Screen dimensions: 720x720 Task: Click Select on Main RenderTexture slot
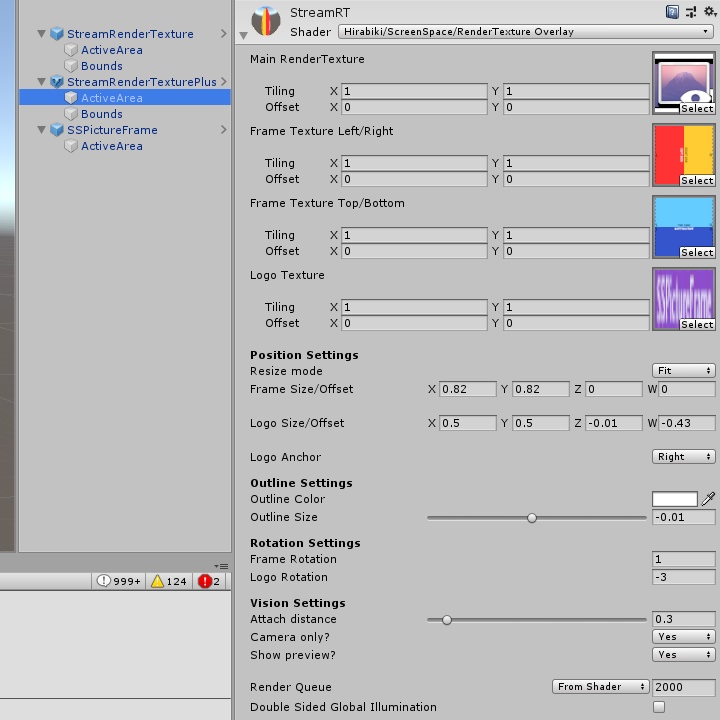pos(697,109)
